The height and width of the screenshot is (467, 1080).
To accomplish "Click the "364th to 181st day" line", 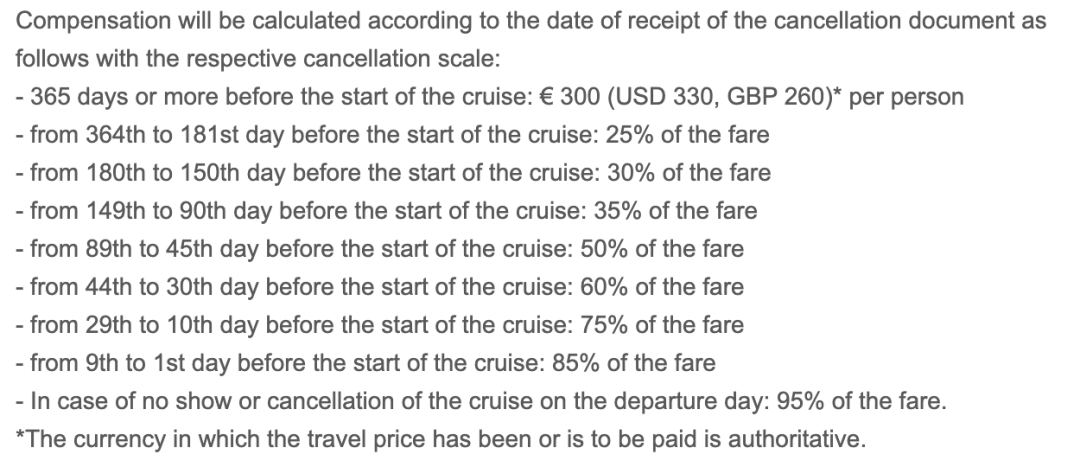I will 393,135.
